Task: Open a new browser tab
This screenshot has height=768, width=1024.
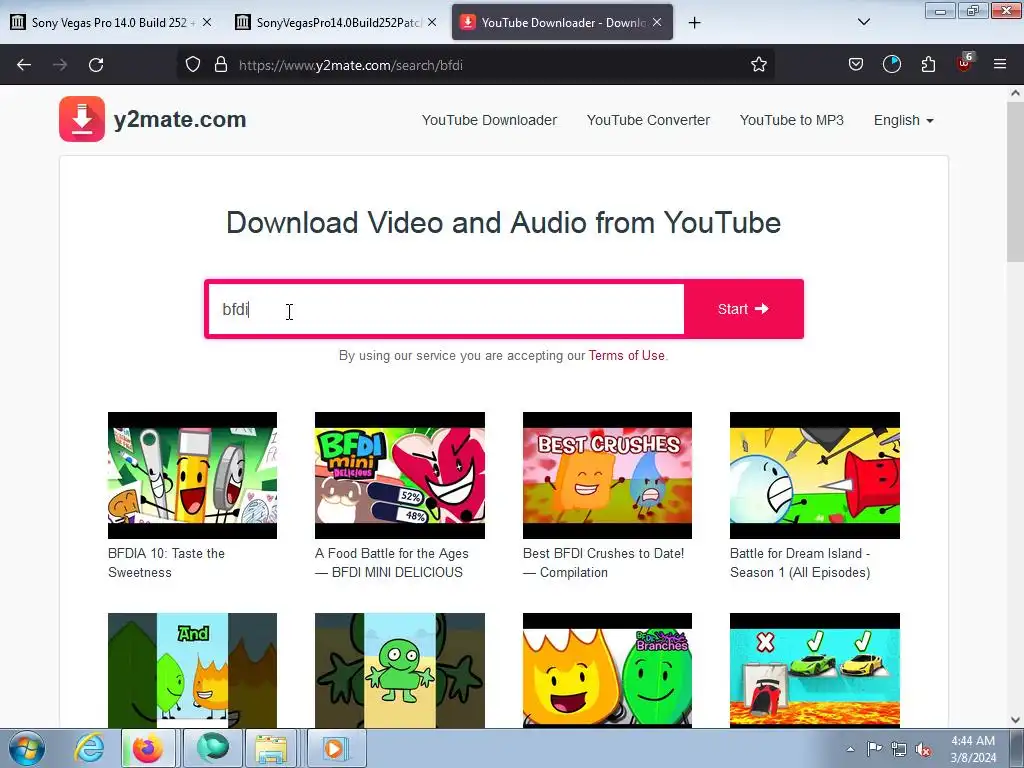Action: pos(694,23)
